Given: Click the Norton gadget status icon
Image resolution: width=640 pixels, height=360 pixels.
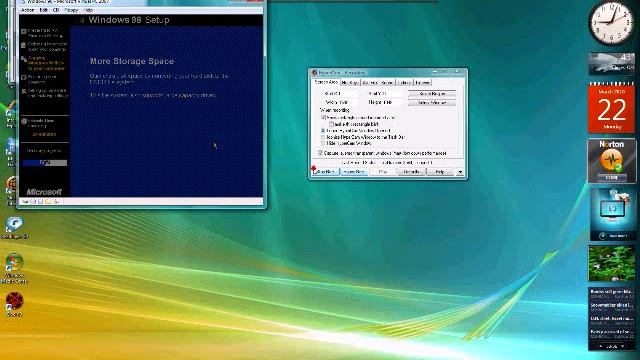Looking at the screenshot, I should (x=611, y=160).
